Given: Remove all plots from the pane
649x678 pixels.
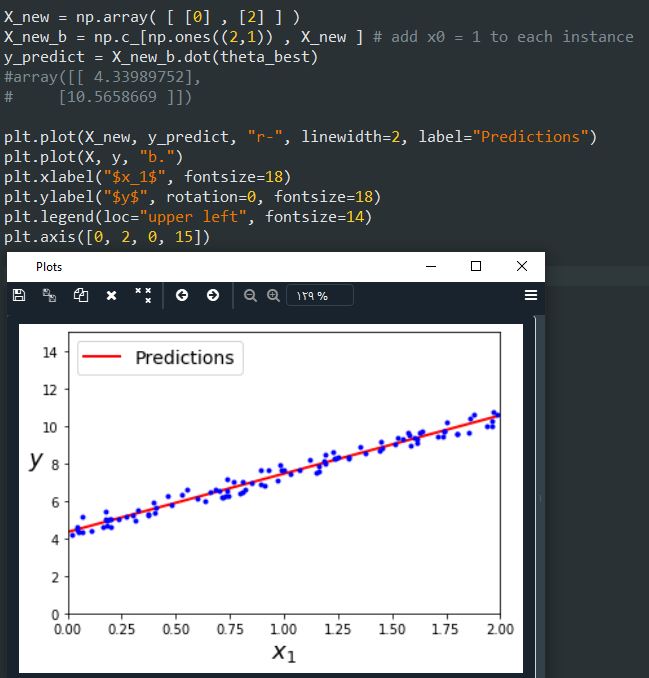Looking at the screenshot, I should pos(143,296).
